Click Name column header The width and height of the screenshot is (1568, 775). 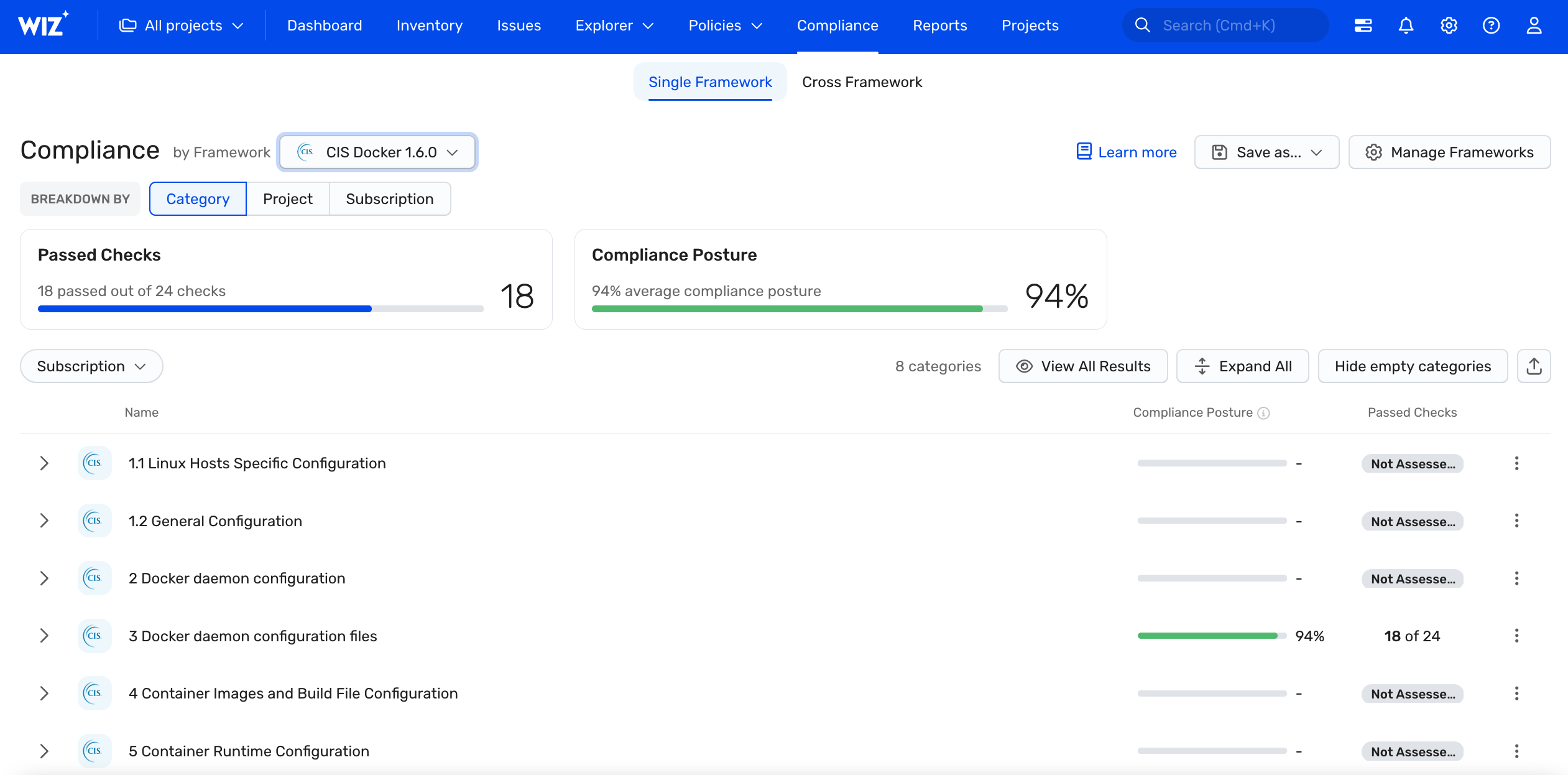(x=141, y=412)
